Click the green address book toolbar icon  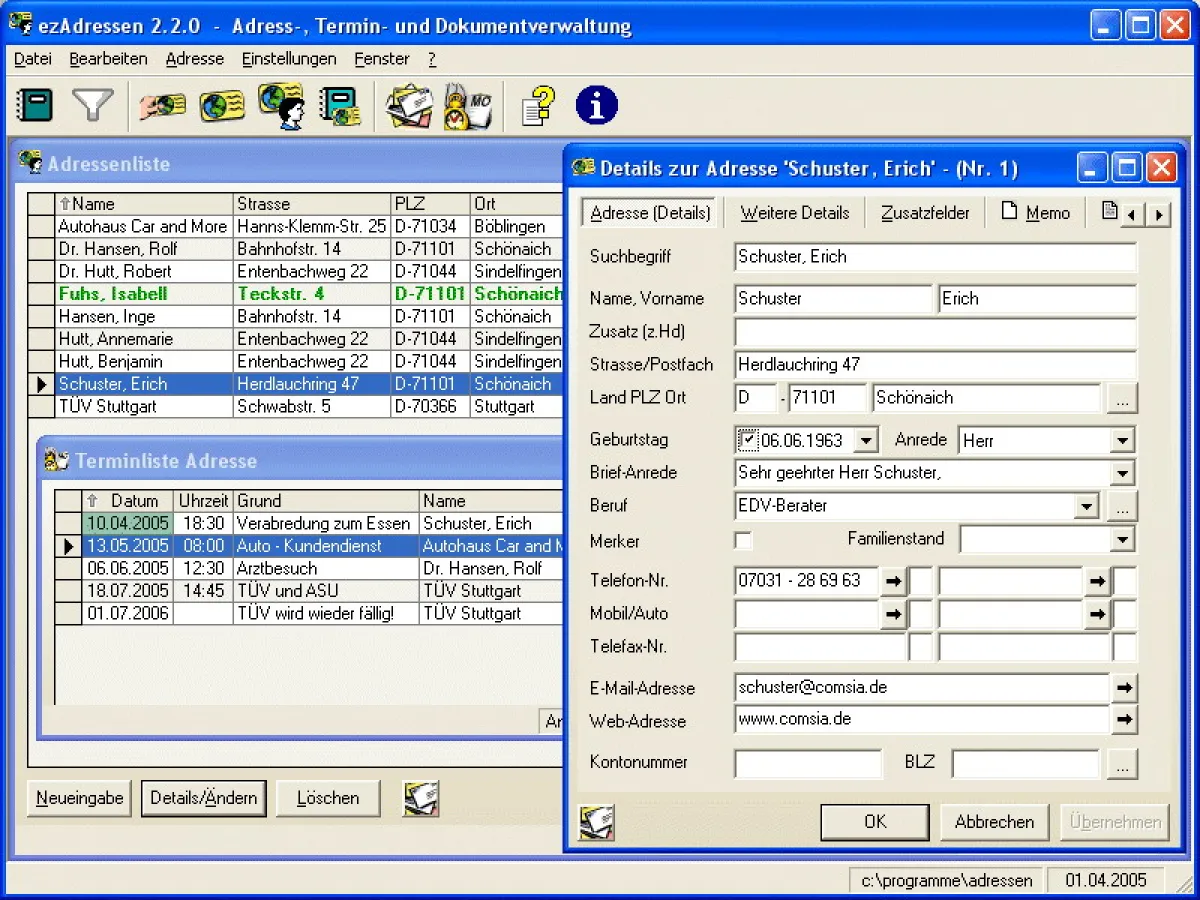36,105
